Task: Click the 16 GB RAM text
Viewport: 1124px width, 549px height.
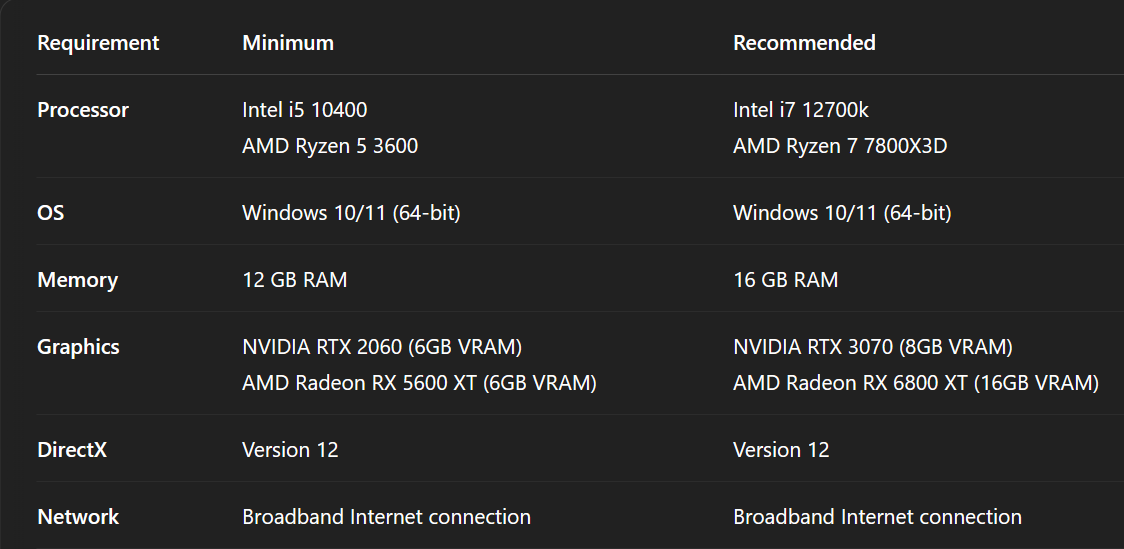Action: 786,280
